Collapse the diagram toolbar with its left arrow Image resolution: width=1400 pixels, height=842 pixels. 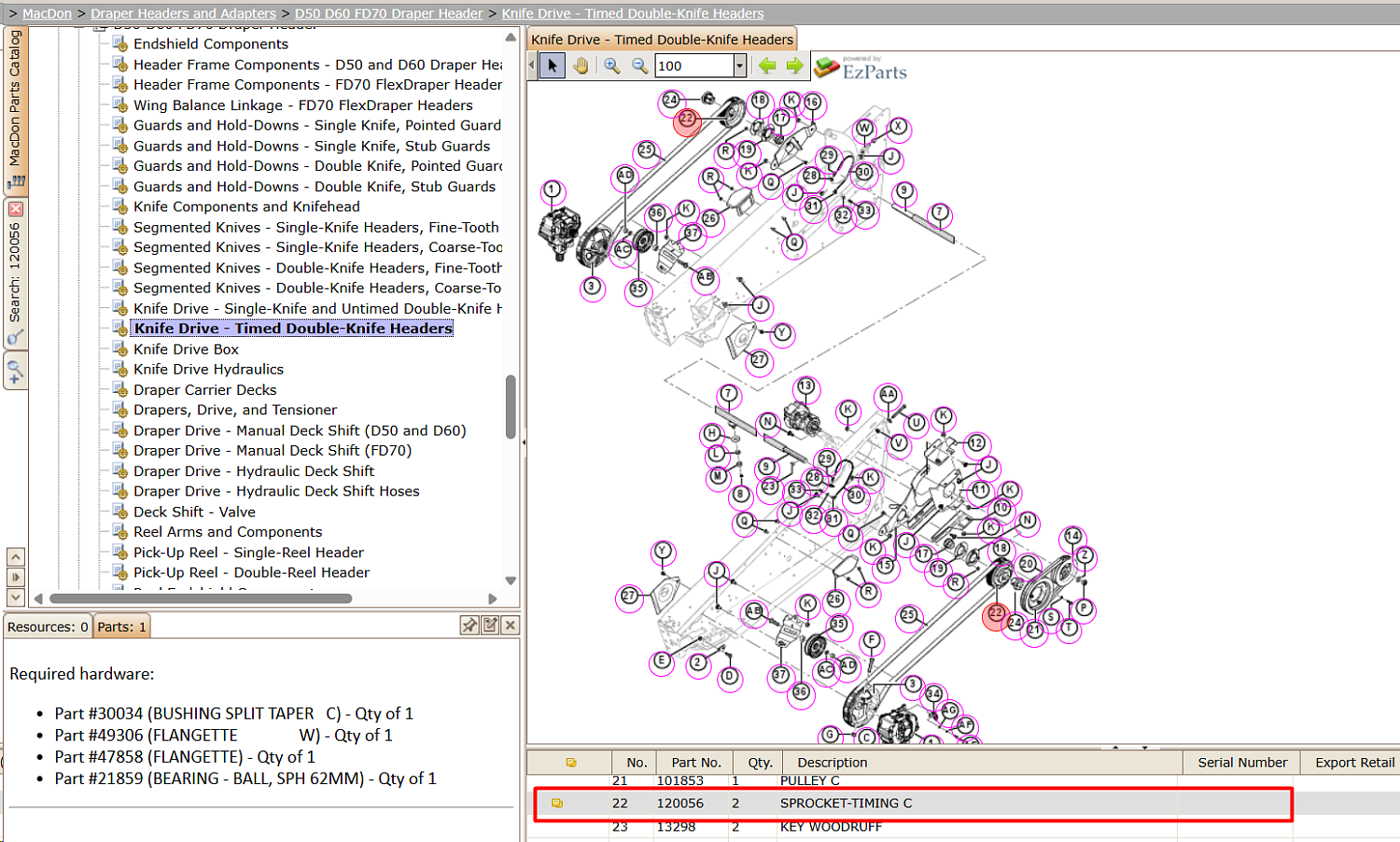[x=532, y=65]
